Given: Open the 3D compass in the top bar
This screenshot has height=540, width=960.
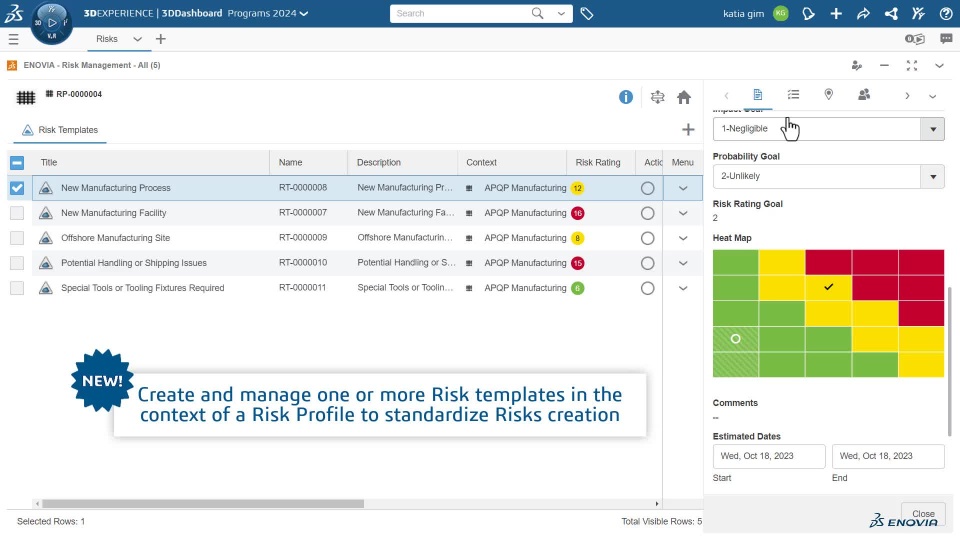Looking at the screenshot, I should 51,23.
